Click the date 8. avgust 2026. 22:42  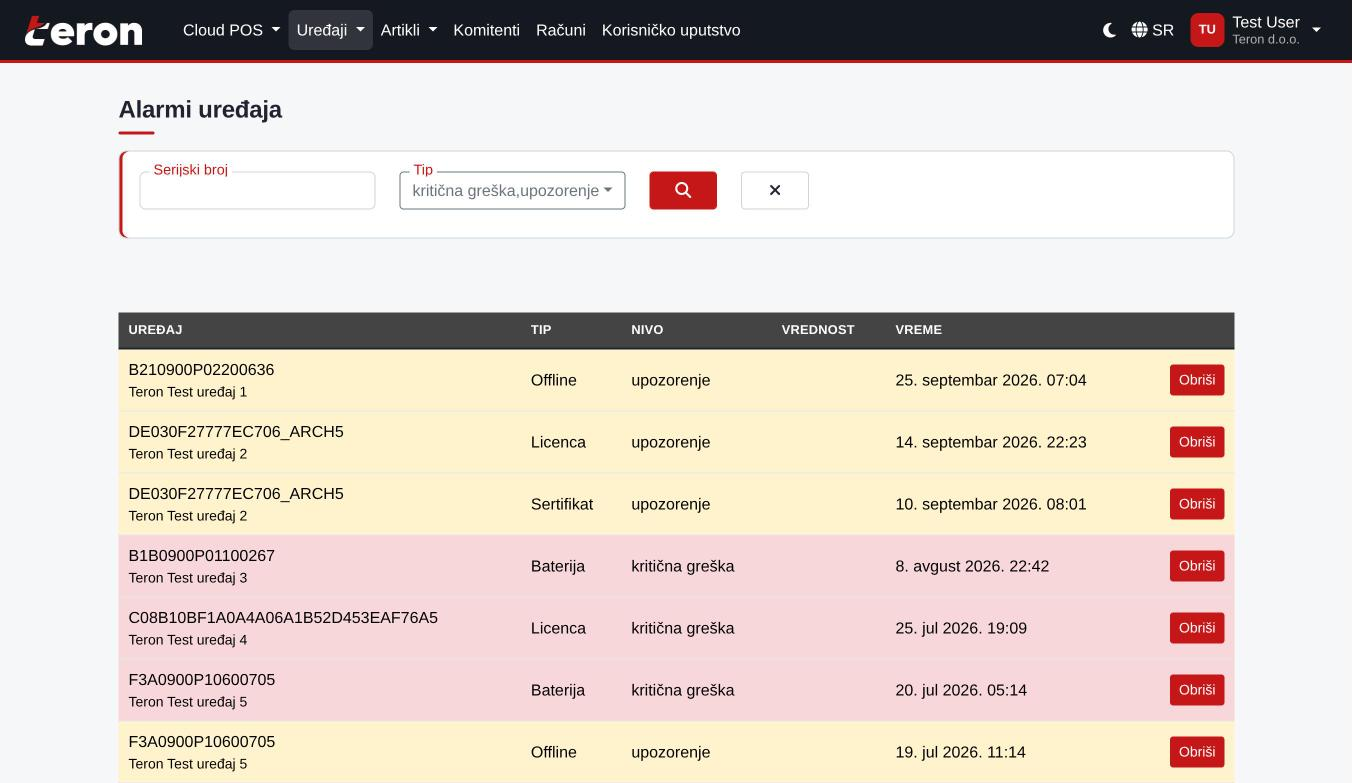(x=972, y=566)
